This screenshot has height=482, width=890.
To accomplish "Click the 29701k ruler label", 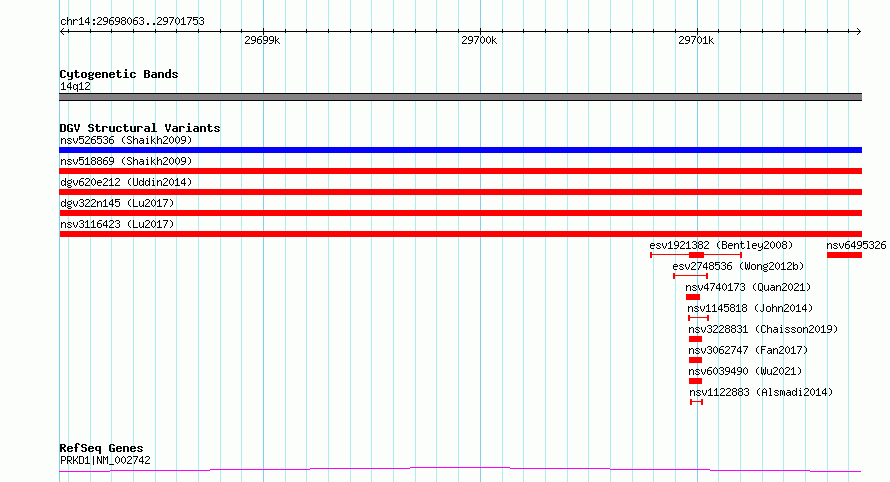I will coord(696,40).
